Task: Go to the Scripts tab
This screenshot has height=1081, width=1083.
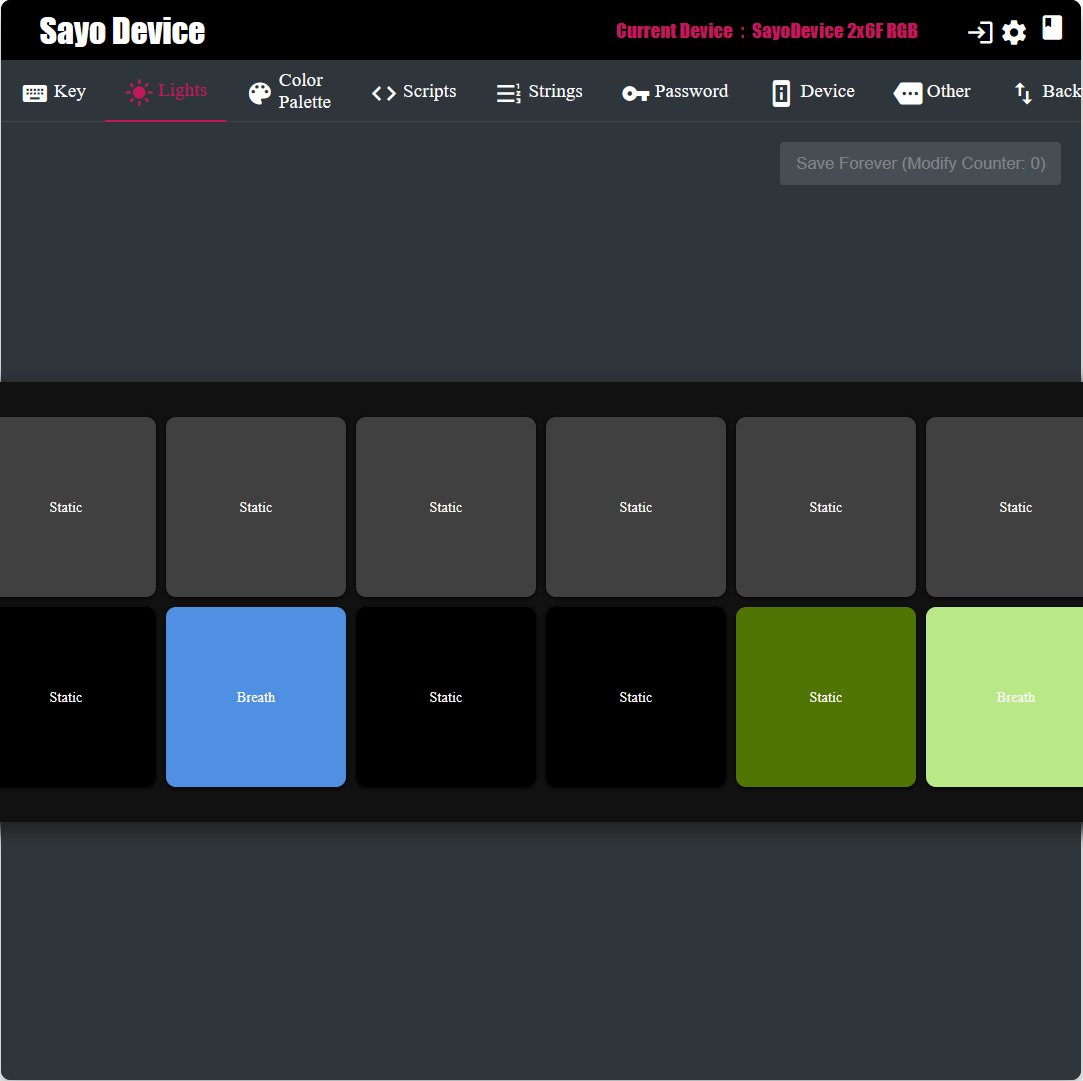Action: [414, 91]
